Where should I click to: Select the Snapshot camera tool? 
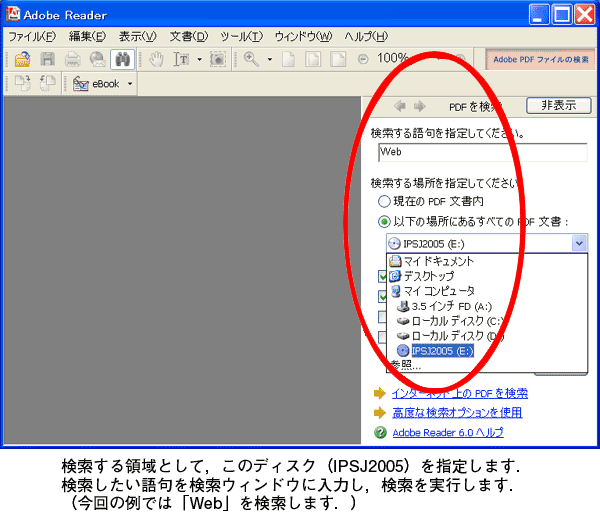point(218,60)
